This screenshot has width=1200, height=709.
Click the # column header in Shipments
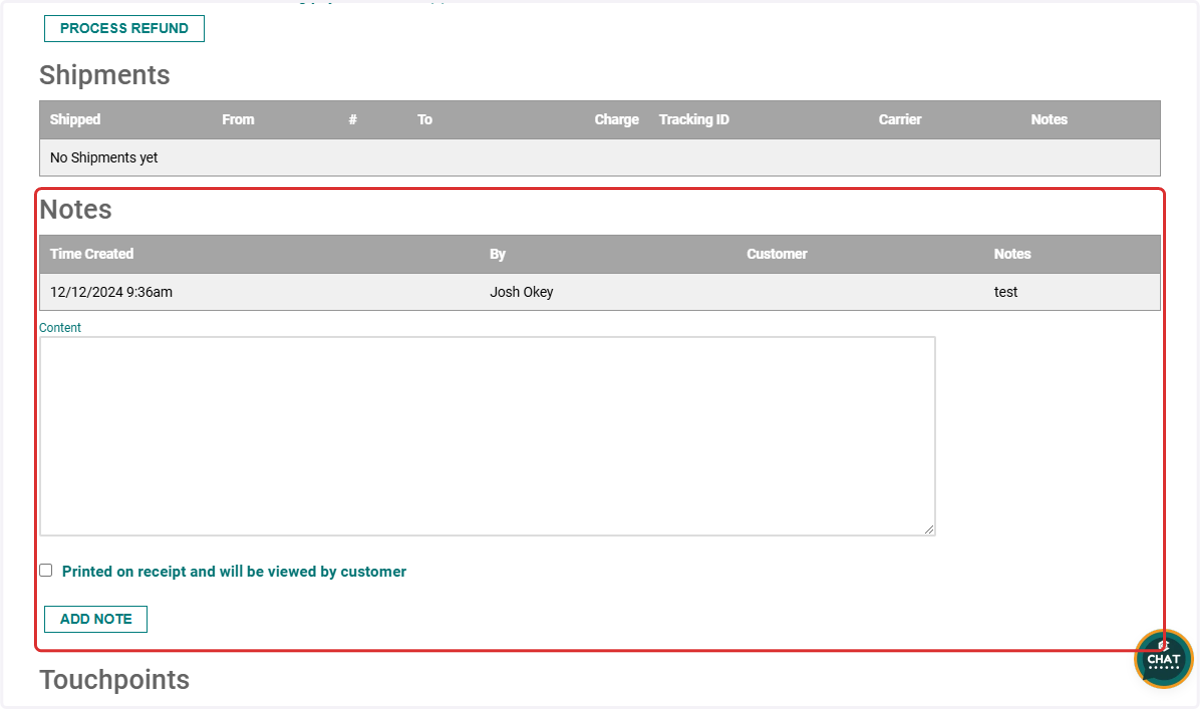tap(353, 119)
